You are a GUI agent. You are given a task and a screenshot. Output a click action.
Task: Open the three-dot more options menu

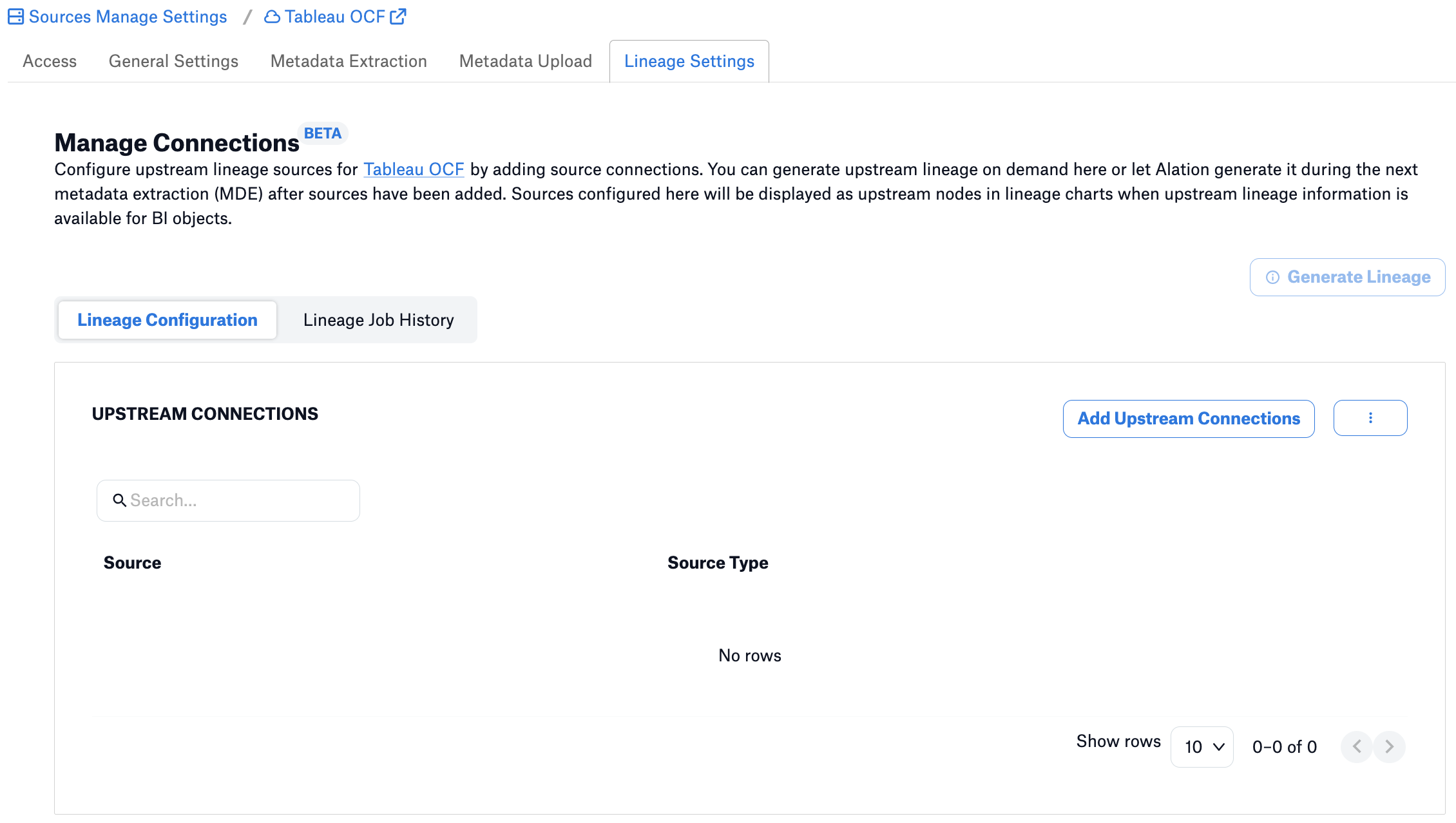[1370, 418]
